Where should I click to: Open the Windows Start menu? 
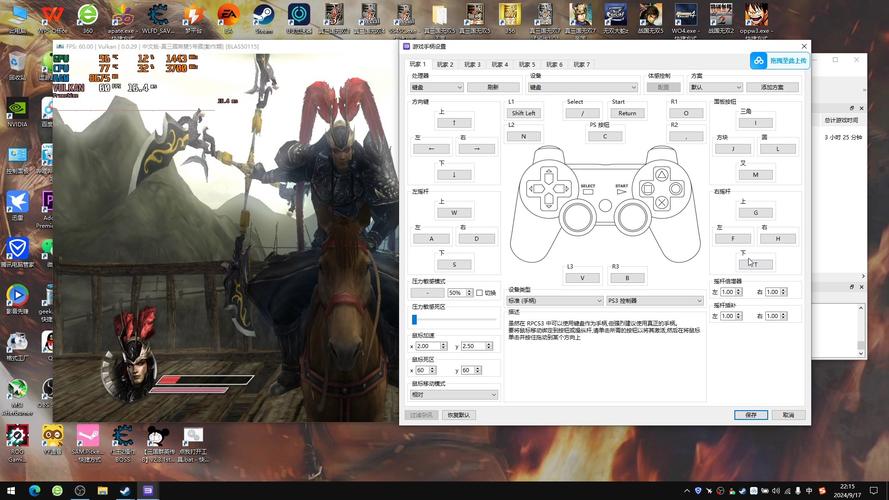(10, 491)
